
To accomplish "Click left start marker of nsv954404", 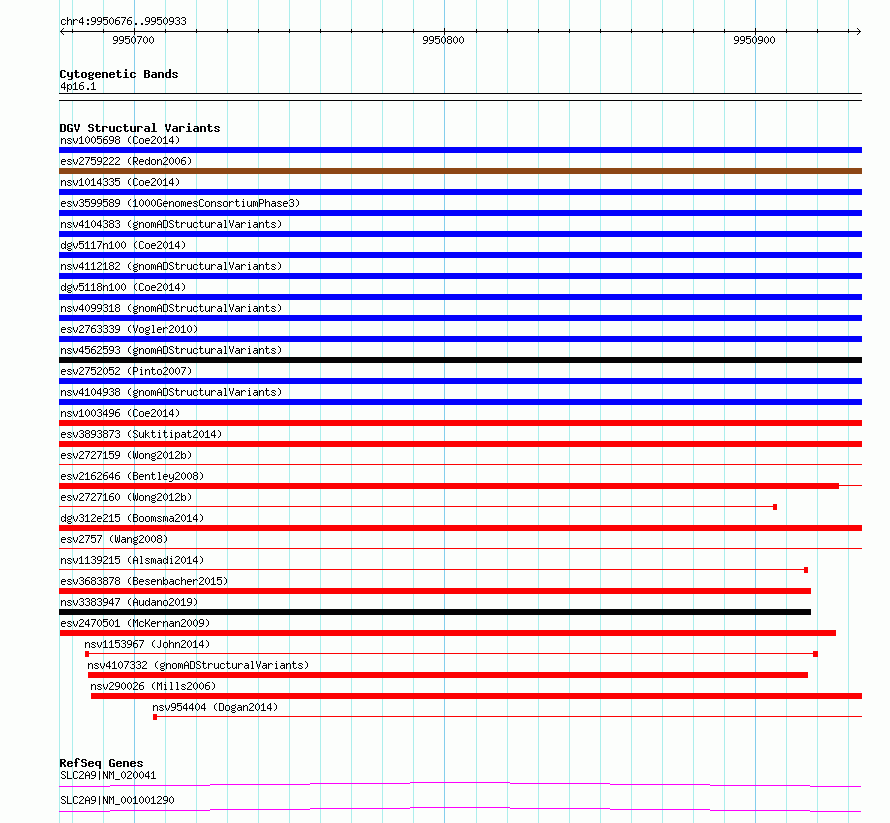I will coord(155,717).
